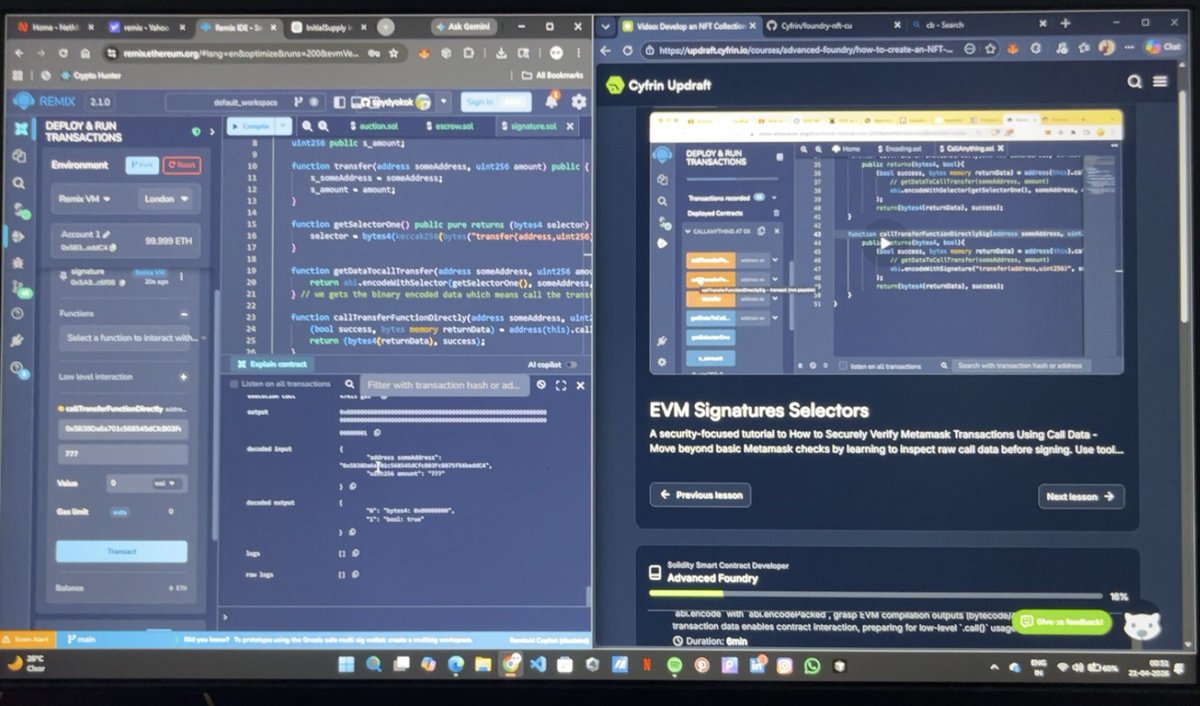
Task: Open Spotify from the taskbar
Action: (674, 664)
